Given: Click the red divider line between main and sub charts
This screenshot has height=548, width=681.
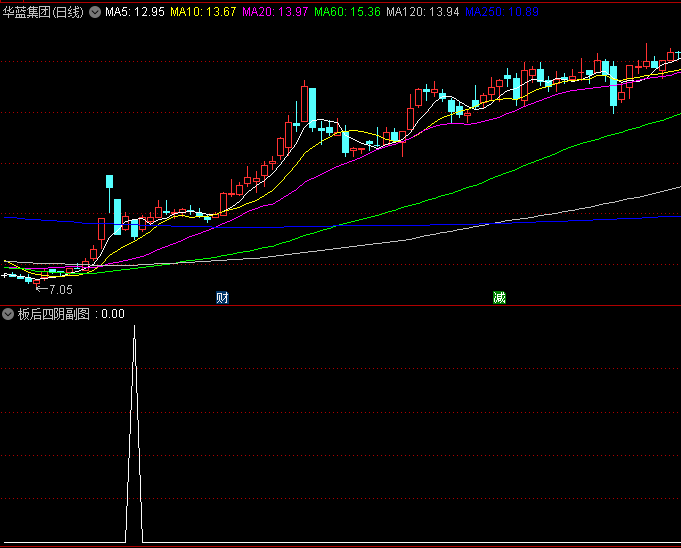Looking at the screenshot, I should [x=340, y=305].
